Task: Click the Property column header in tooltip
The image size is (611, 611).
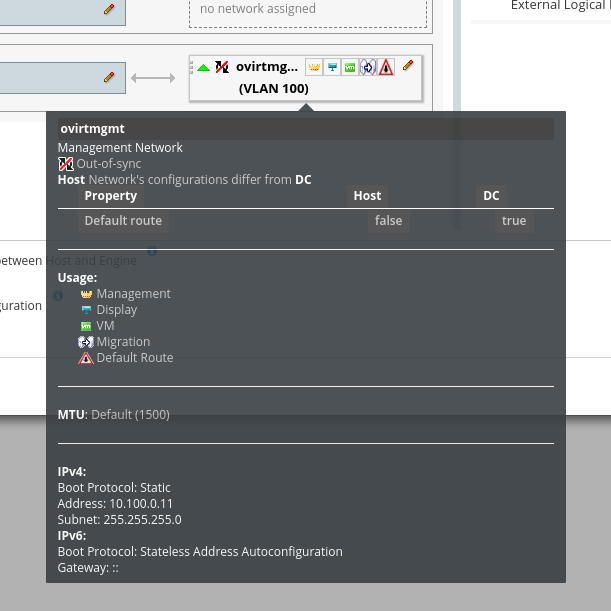Action: click(110, 196)
